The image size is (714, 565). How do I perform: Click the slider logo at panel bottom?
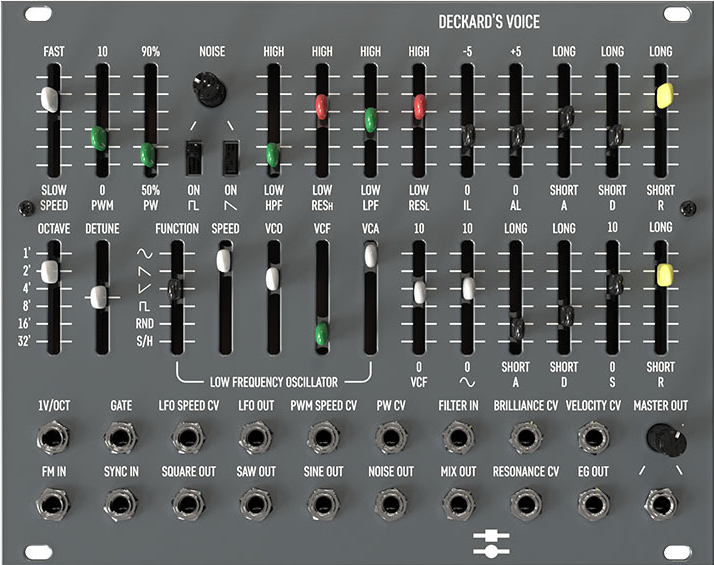pyautogui.click(x=491, y=543)
